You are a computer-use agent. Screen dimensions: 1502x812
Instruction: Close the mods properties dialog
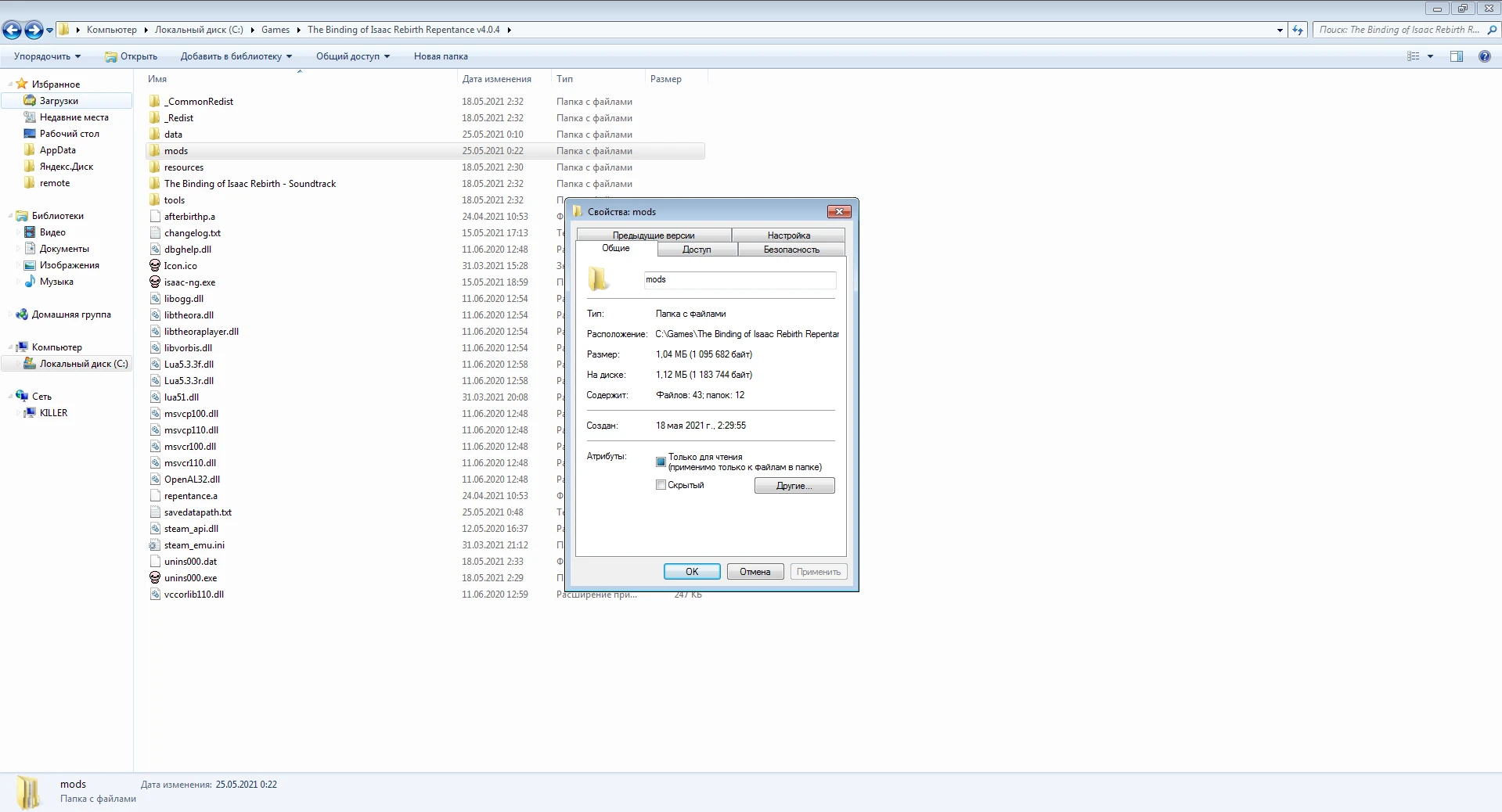(x=839, y=211)
